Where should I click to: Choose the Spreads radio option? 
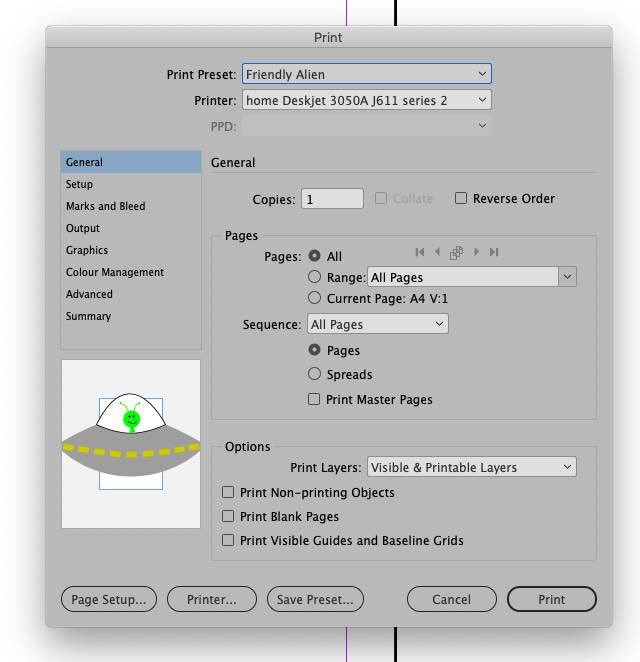(x=314, y=374)
